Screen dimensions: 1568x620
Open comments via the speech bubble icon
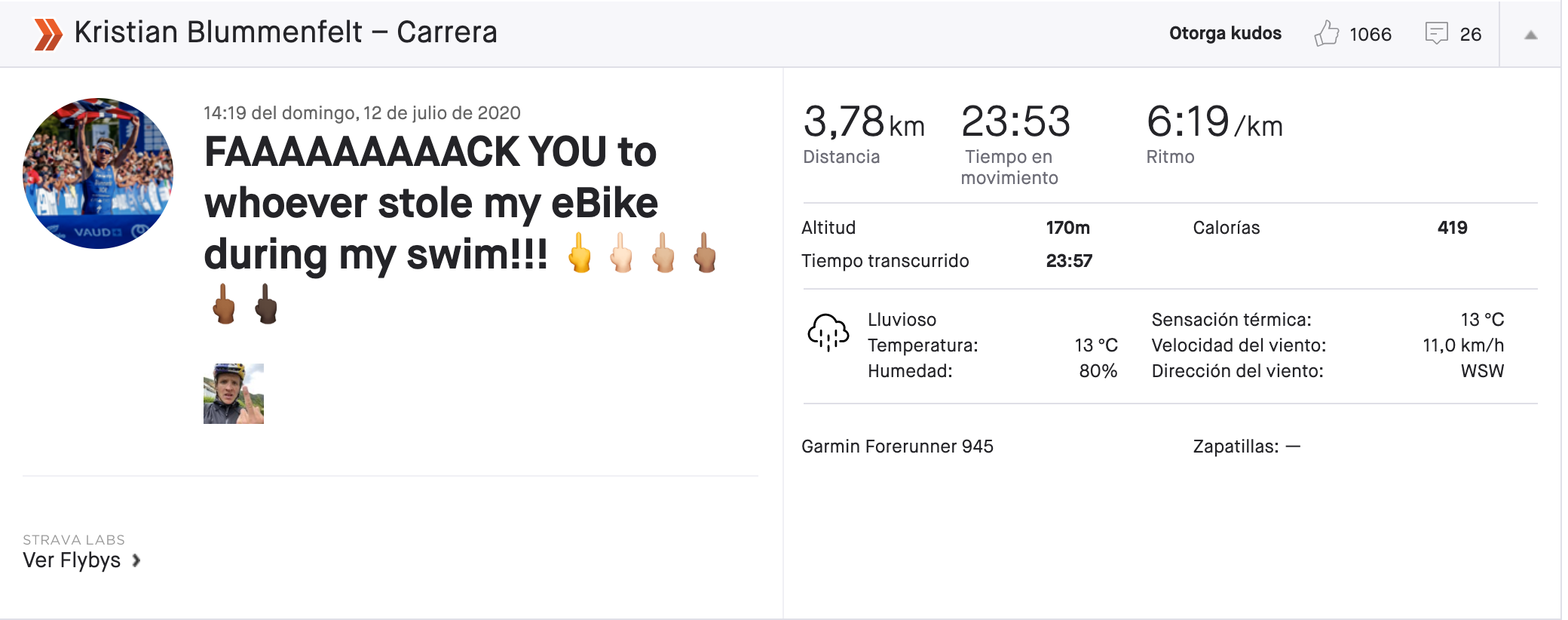pos(1437,34)
